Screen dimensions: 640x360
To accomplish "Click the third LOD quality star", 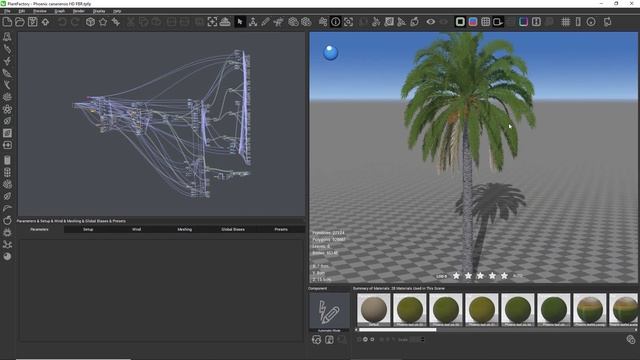I will tap(480, 276).
